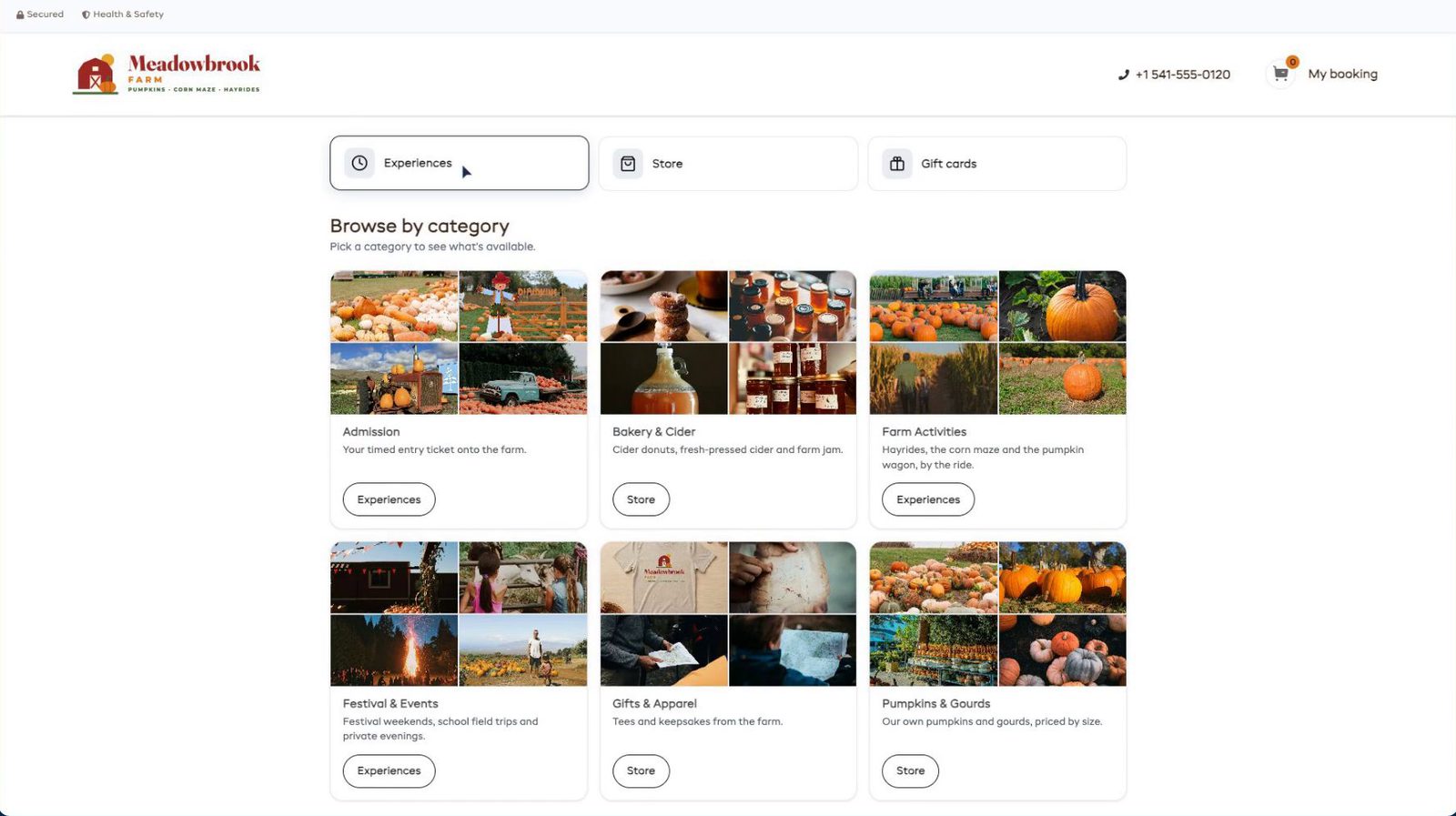
Task: Click the clock icon in Experiences tab
Action: 359,163
